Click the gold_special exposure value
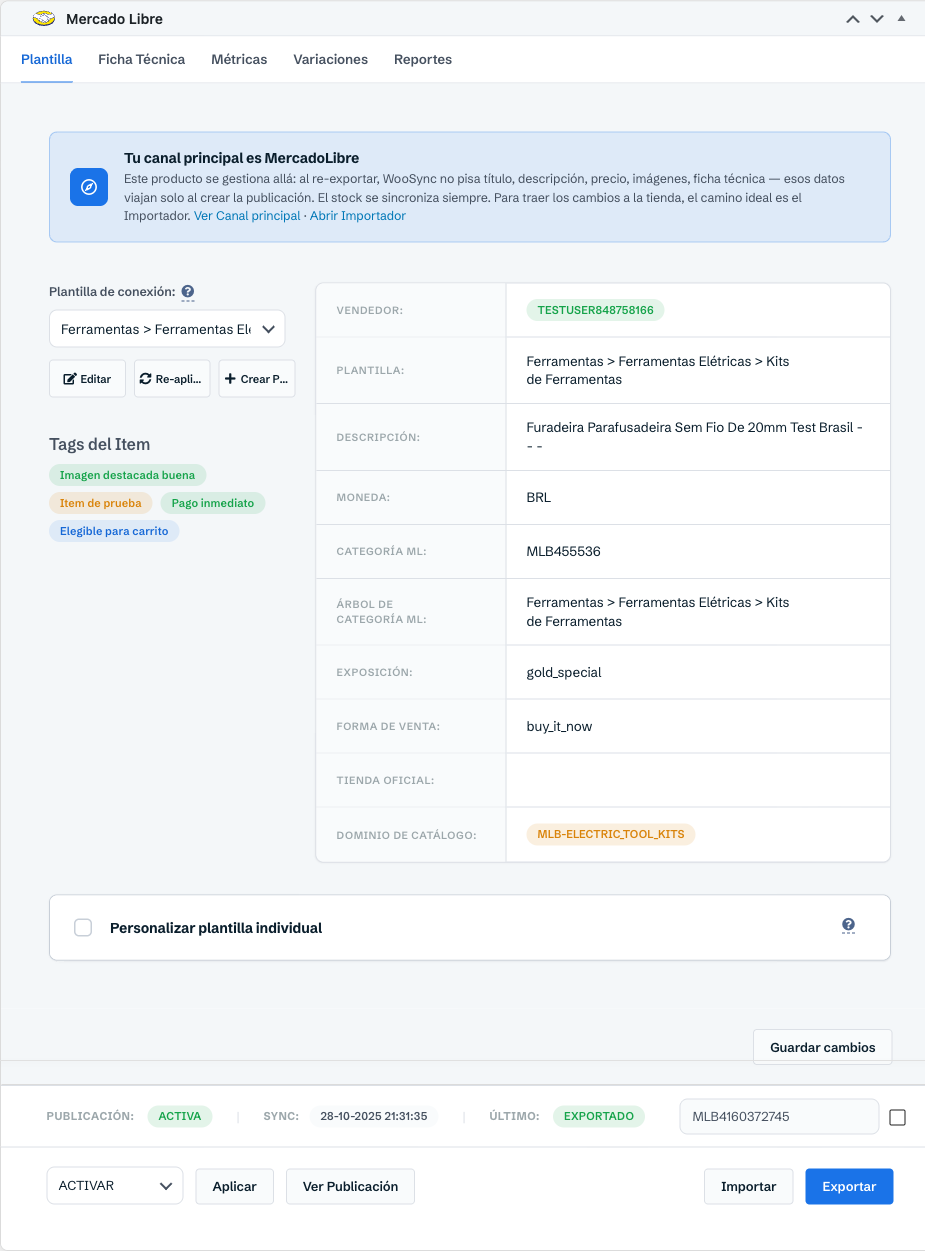 (564, 672)
